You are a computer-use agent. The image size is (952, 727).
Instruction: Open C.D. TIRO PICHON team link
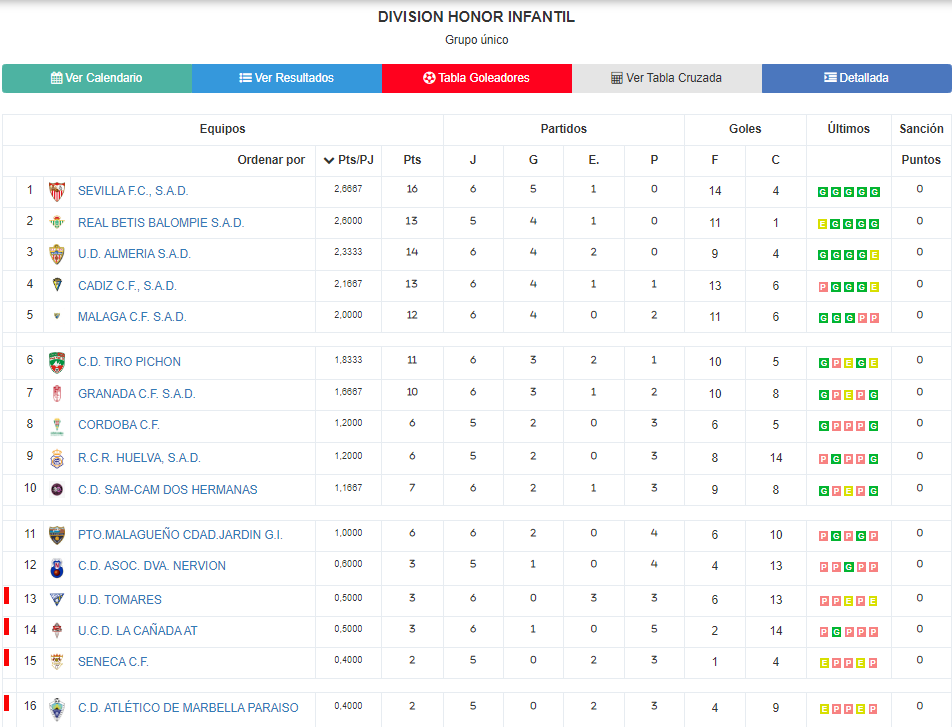(129, 362)
